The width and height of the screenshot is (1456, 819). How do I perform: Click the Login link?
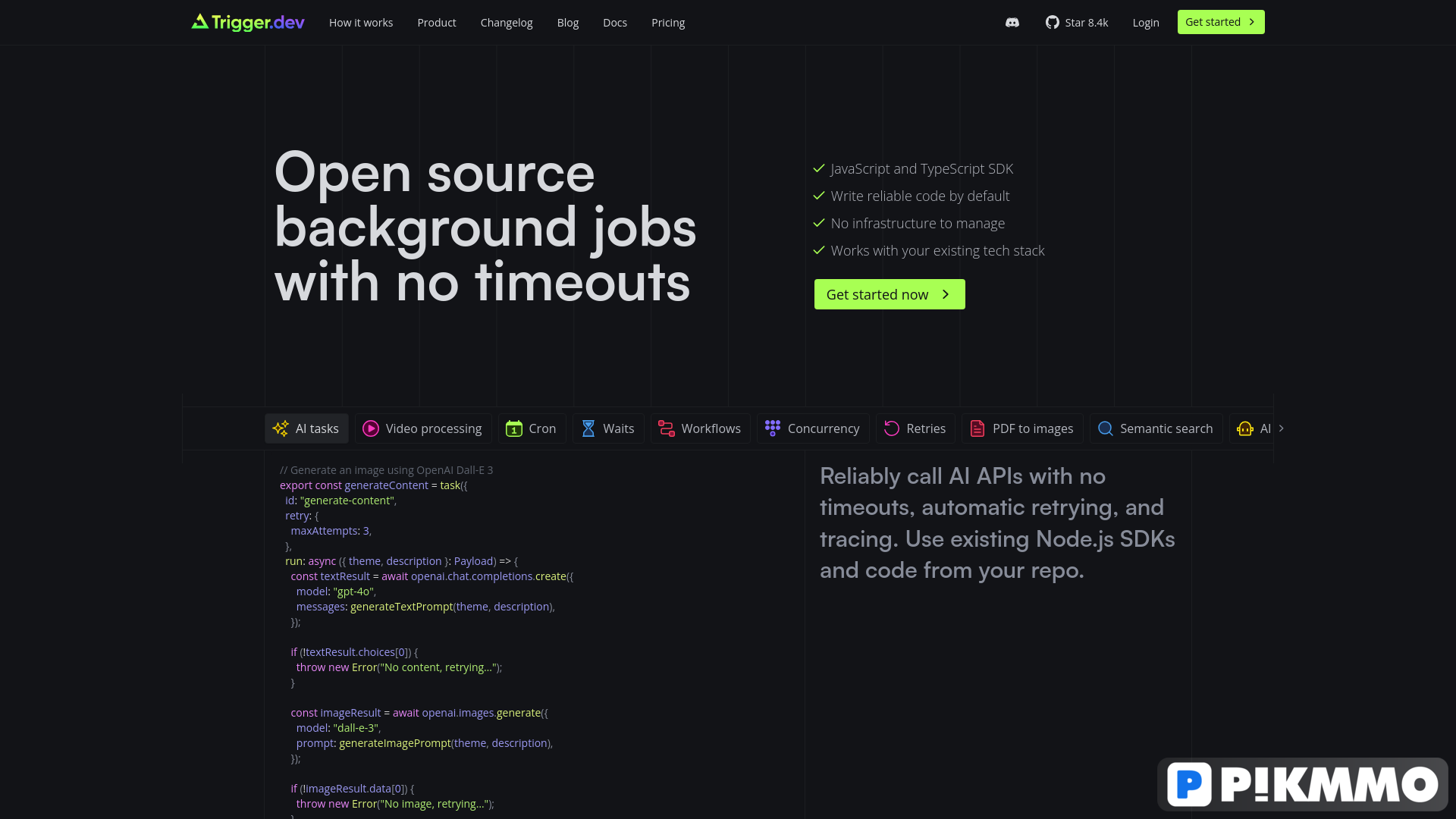click(x=1146, y=23)
